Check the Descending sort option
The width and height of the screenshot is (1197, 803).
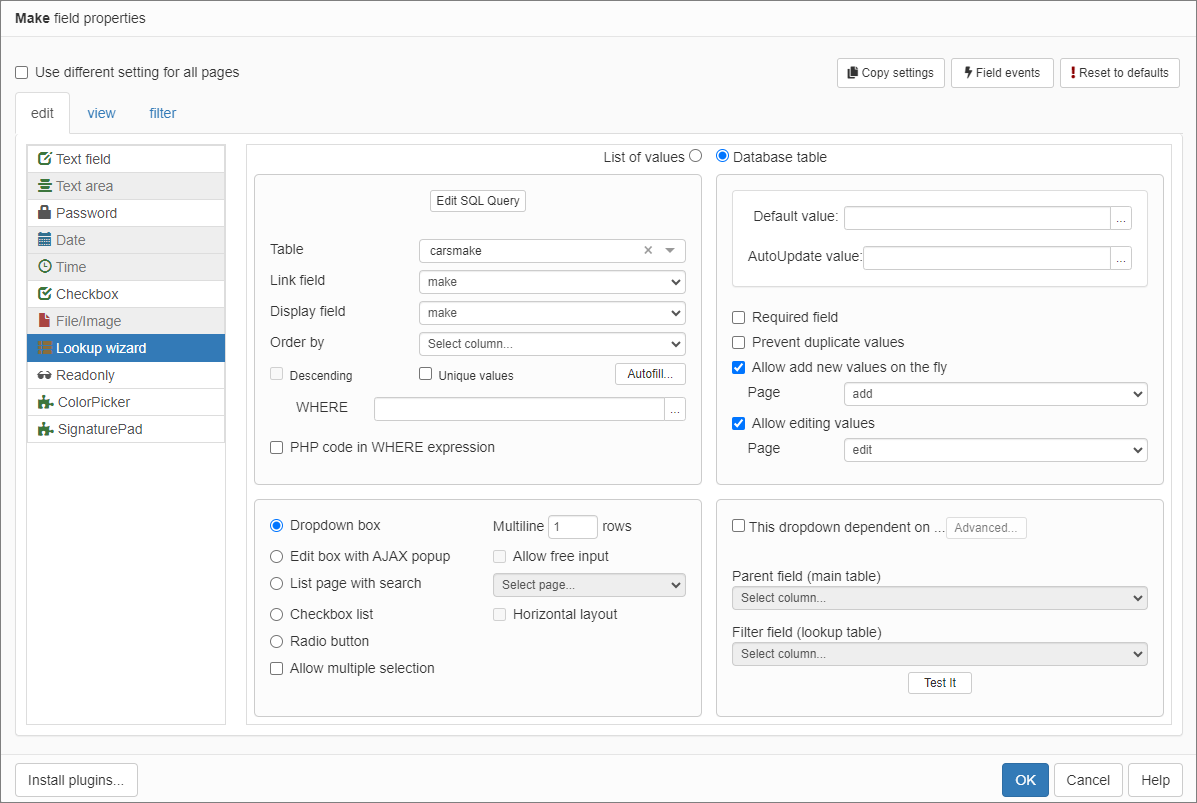click(277, 373)
